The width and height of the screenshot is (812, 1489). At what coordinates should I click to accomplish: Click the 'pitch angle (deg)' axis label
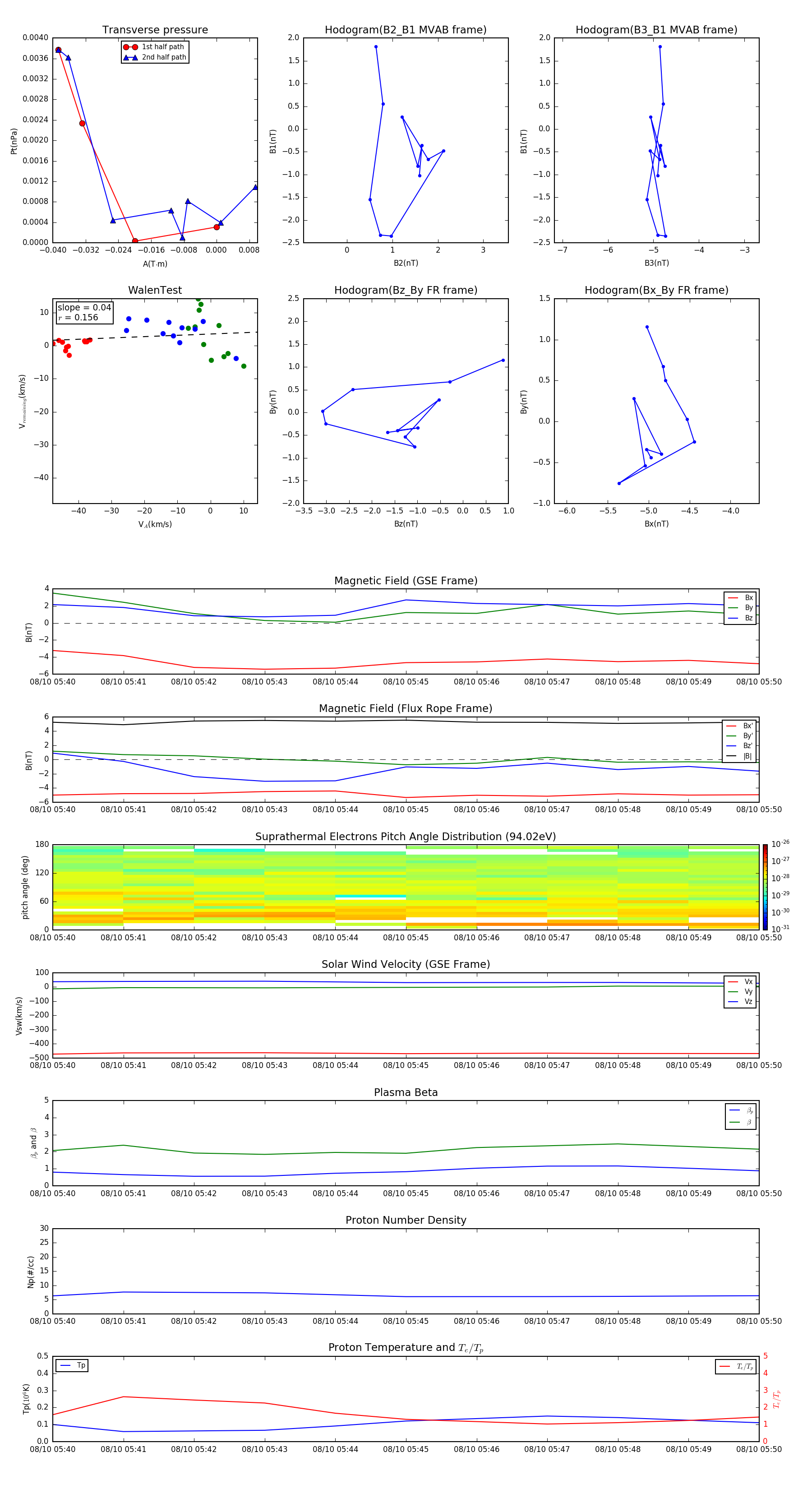point(25,887)
